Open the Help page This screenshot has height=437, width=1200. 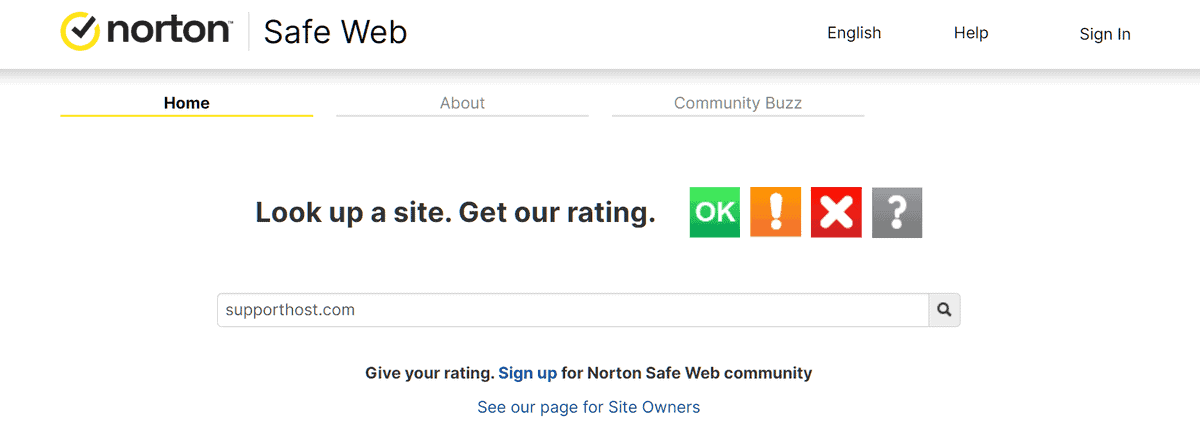click(x=970, y=33)
